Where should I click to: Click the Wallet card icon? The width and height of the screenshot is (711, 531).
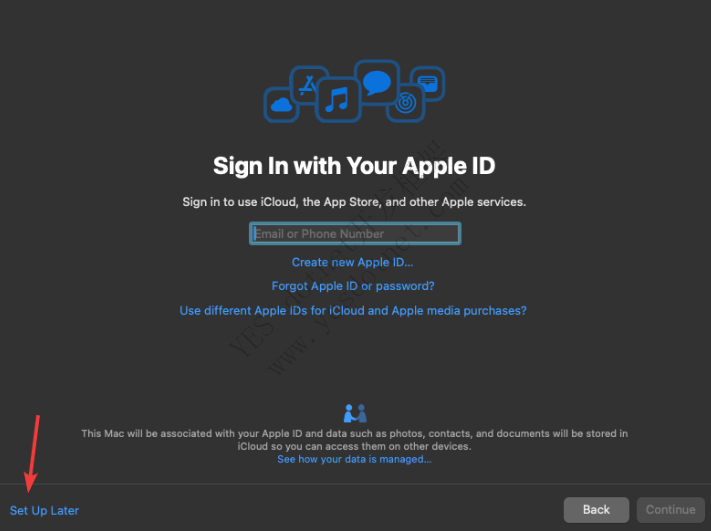[x=427, y=83]
